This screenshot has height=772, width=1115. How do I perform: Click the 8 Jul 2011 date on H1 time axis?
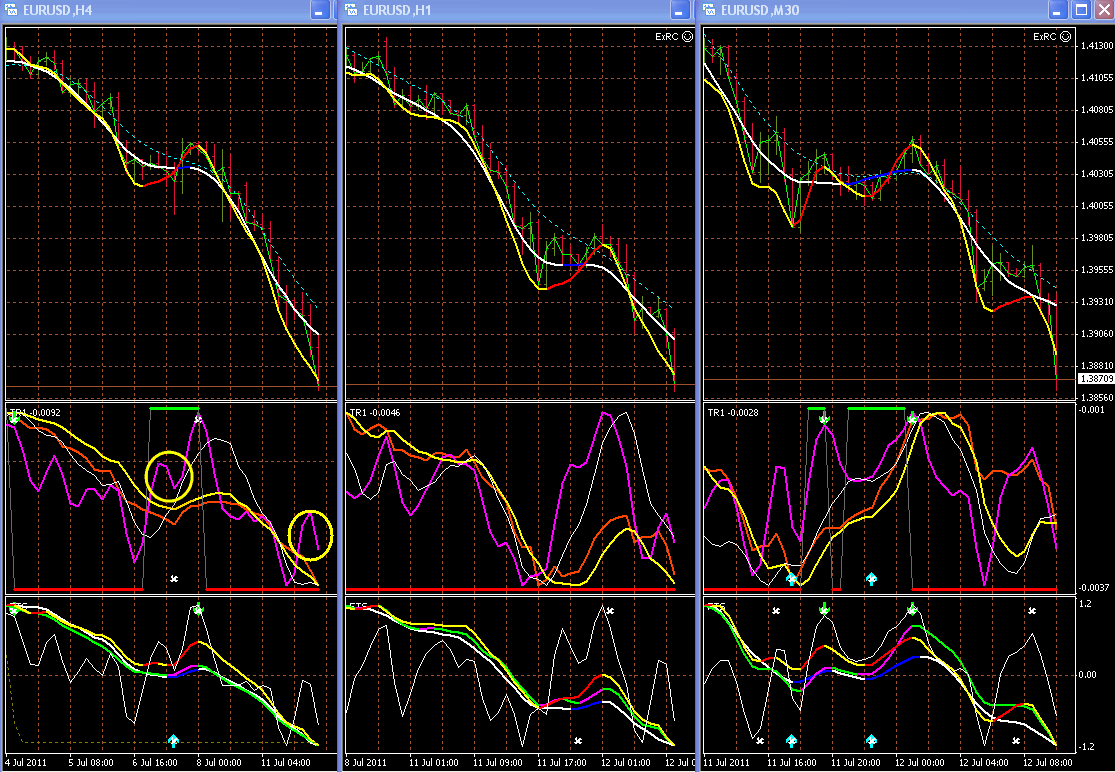coord(366,763)
